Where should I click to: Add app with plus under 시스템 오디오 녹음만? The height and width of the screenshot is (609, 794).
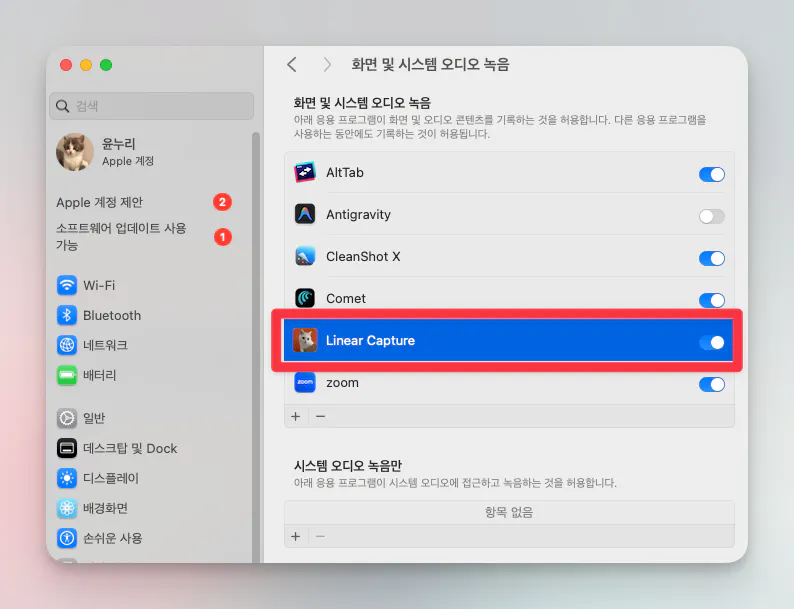coord(296,536)
